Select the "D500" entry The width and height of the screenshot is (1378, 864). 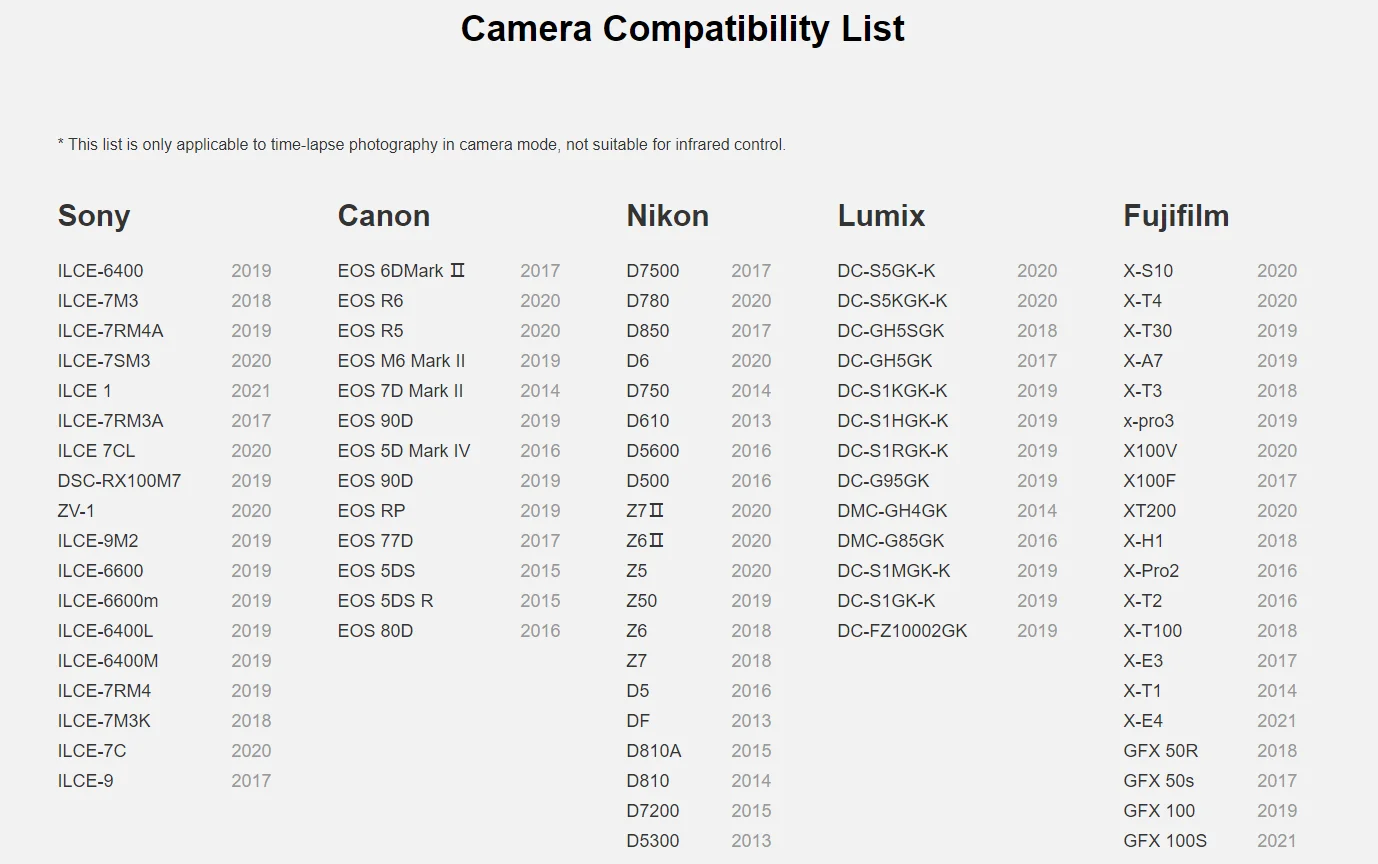click(648, 481)
